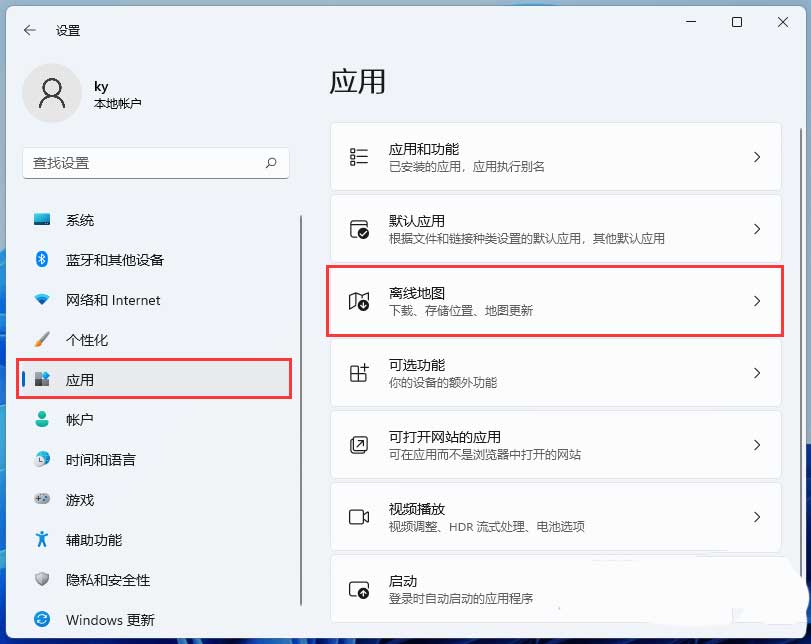The image size is (811, 644).
Task: Open 个性化 settings category
Action: (87, 340)
